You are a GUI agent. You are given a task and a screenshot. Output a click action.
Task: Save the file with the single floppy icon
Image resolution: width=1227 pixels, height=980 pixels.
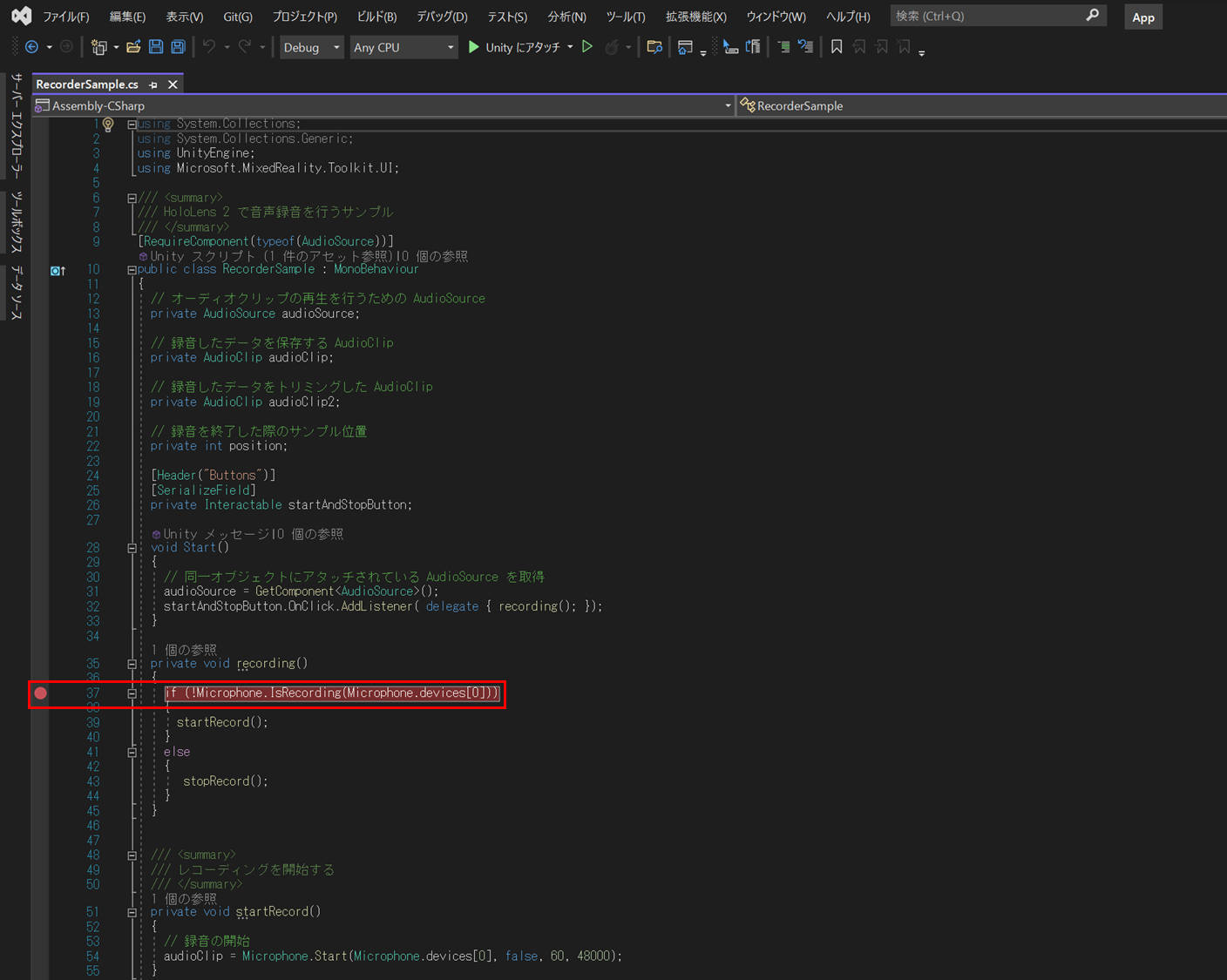click(x=156, y=47)
